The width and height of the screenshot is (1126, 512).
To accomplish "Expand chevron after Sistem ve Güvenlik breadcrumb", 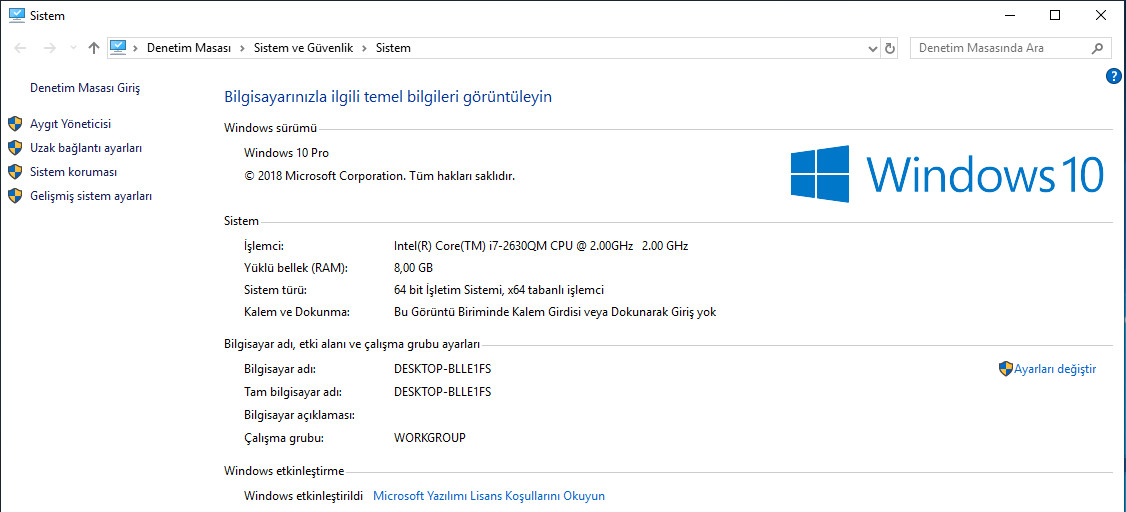I will (364, 48).
